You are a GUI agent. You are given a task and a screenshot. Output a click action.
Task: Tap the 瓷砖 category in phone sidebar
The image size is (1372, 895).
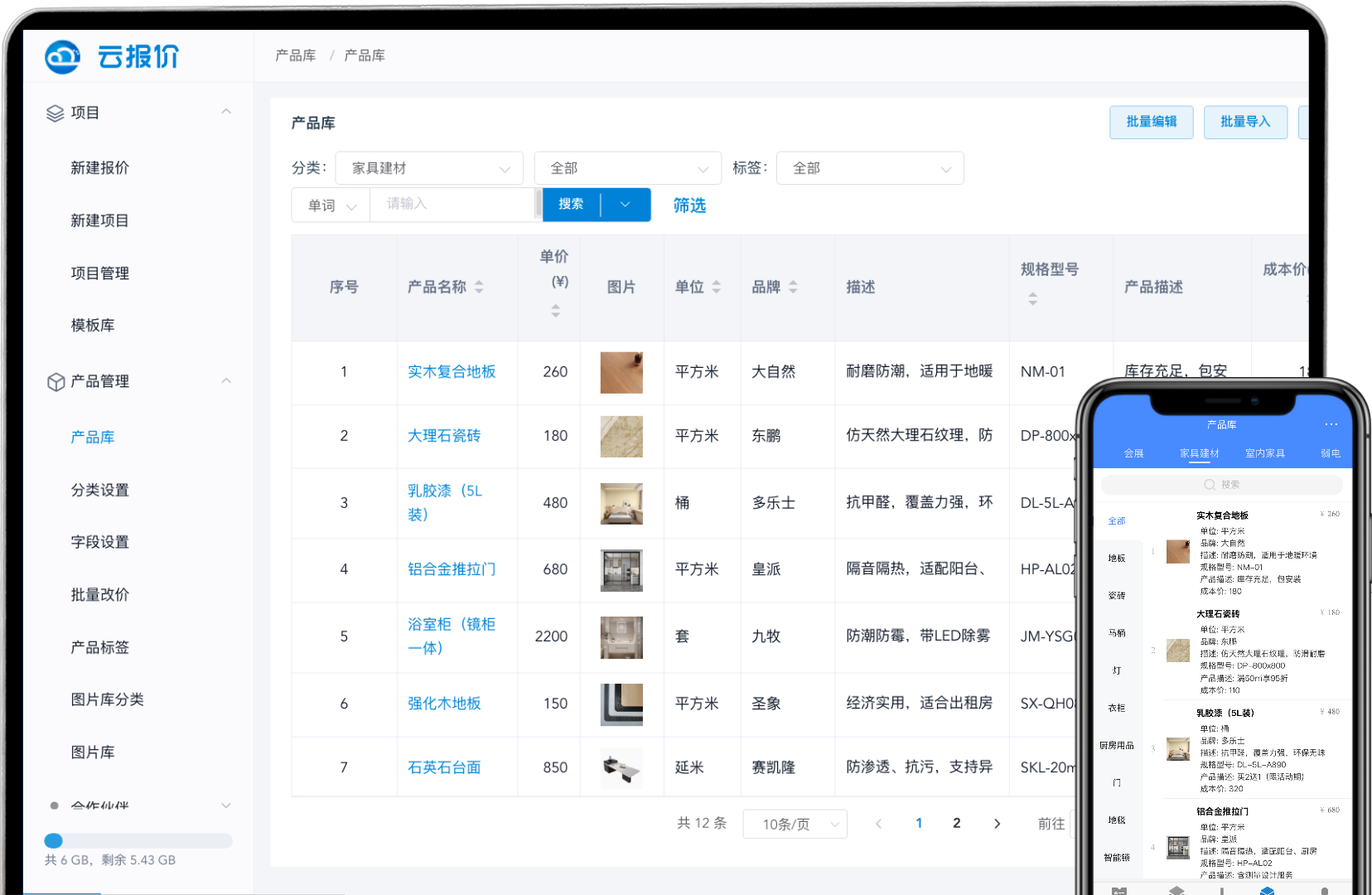(1117, 596)
